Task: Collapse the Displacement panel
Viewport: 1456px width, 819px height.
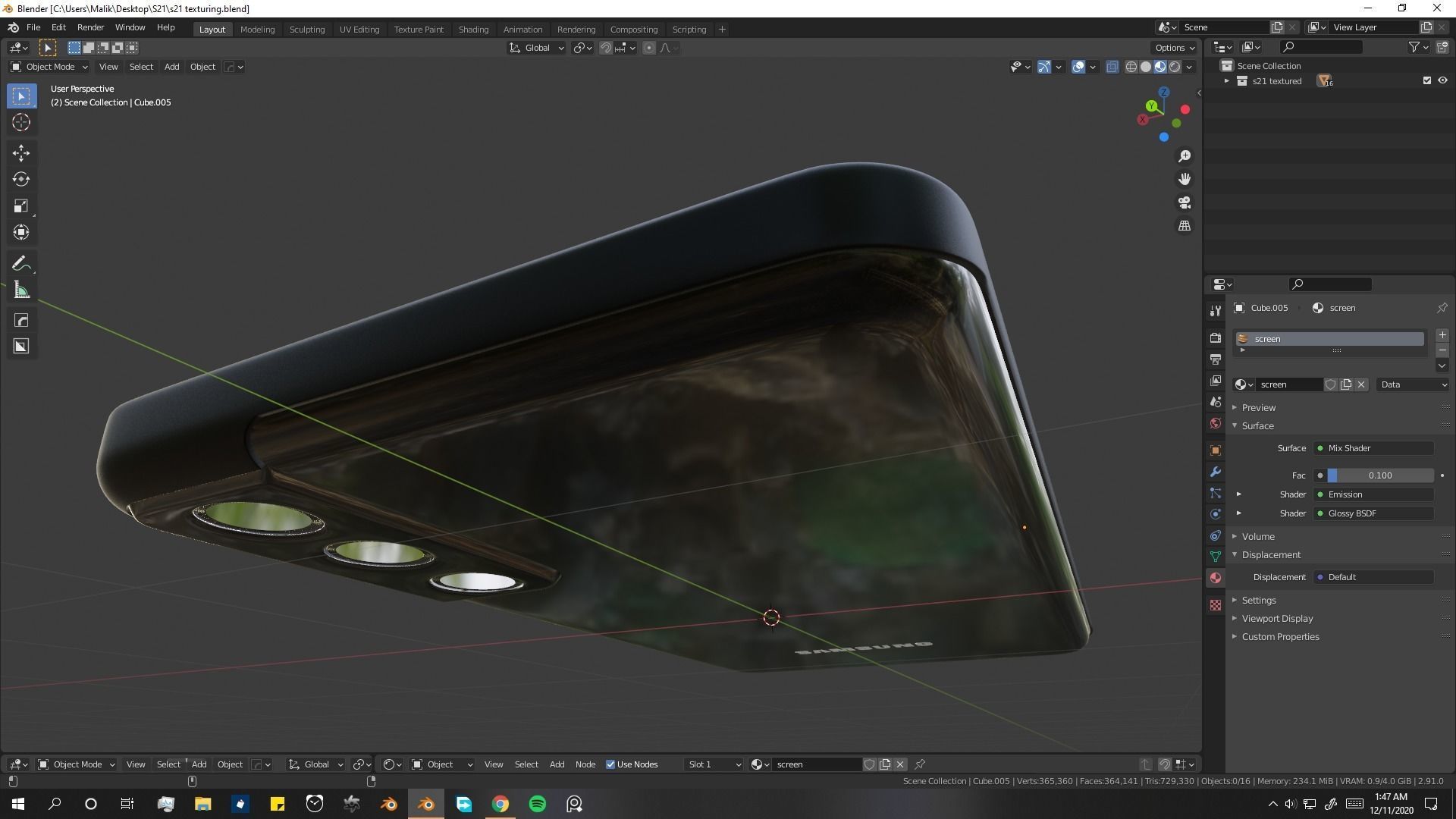Action: [x=1271, y=554]
